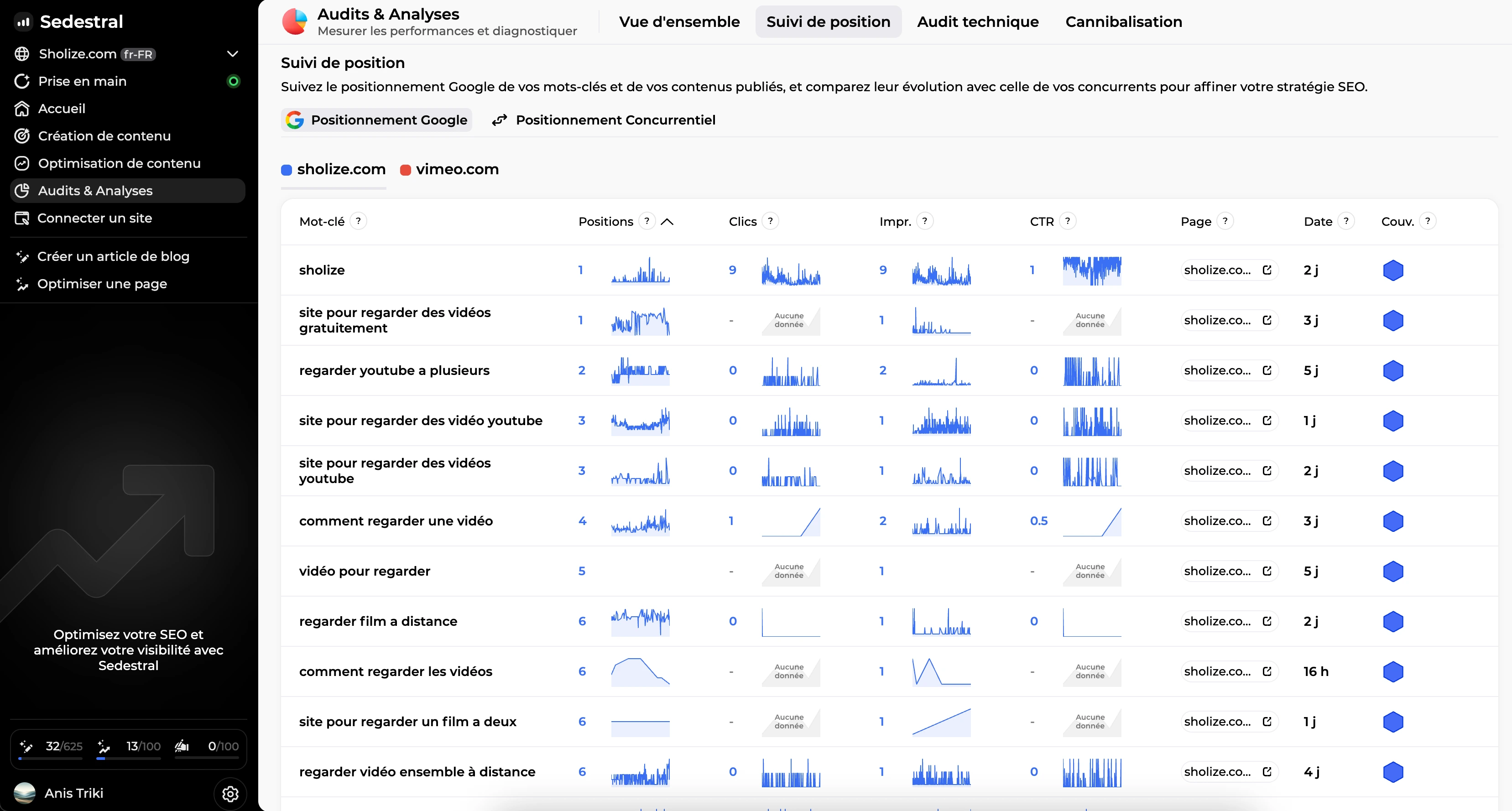Open settings gear next to Anis Triki
Viewport: 1512px width, 811px height.
tap(230, 793)
